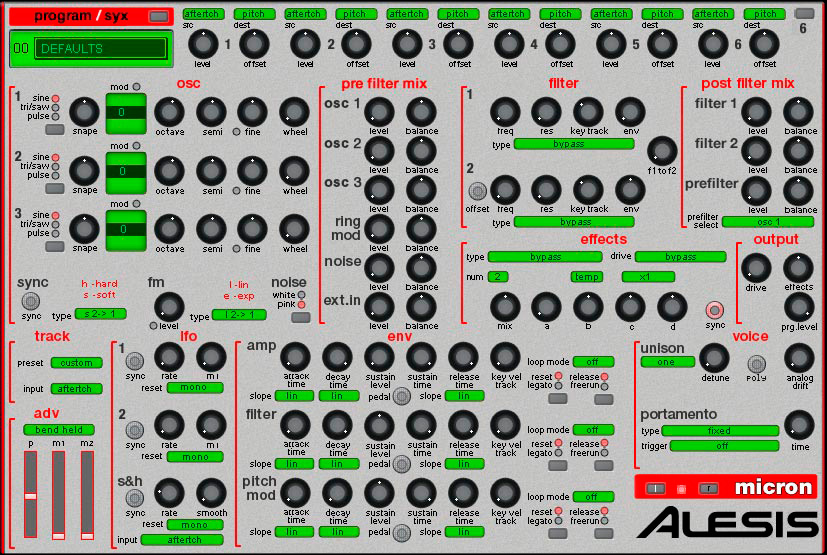The height and width of the screenshot is (555, 827).
Task: Click the f1 to f2 knob
Action: click(x=662, y=151)
